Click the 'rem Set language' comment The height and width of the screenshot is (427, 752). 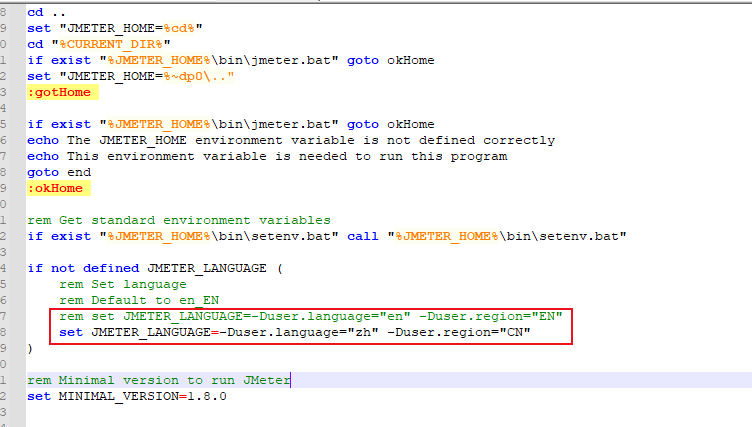[123, 284]
